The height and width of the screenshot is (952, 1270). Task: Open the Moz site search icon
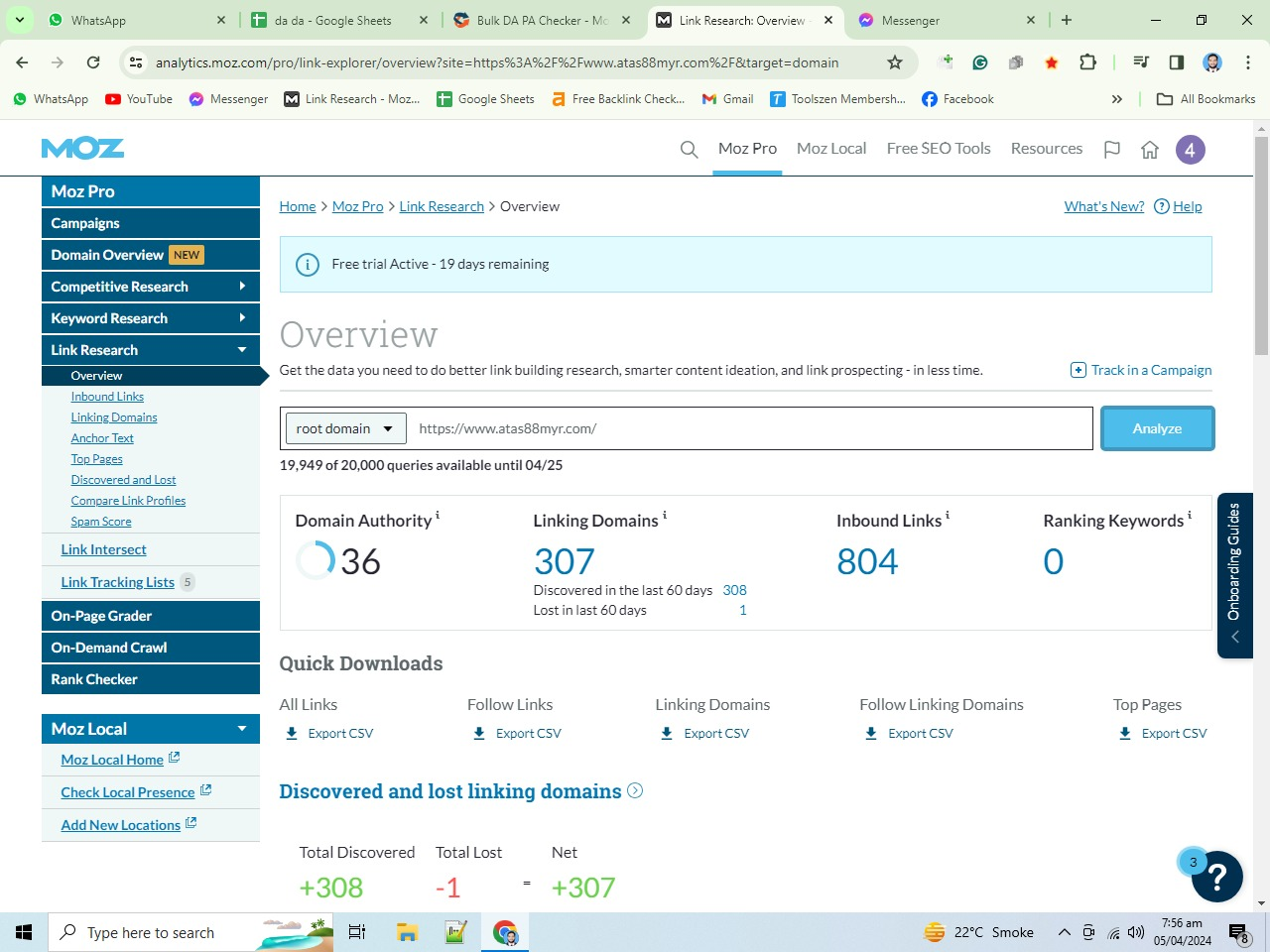[689, 150]
